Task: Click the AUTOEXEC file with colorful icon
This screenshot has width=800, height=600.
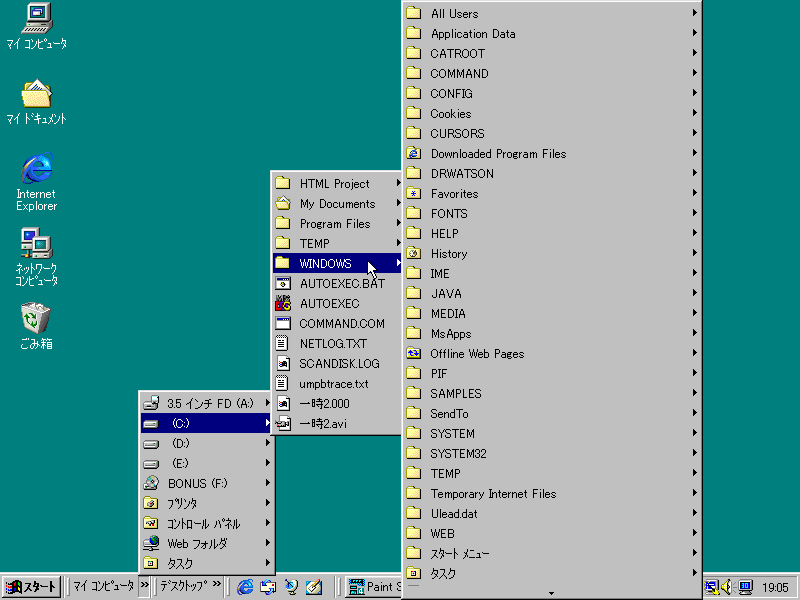Action: coord(337,304)
